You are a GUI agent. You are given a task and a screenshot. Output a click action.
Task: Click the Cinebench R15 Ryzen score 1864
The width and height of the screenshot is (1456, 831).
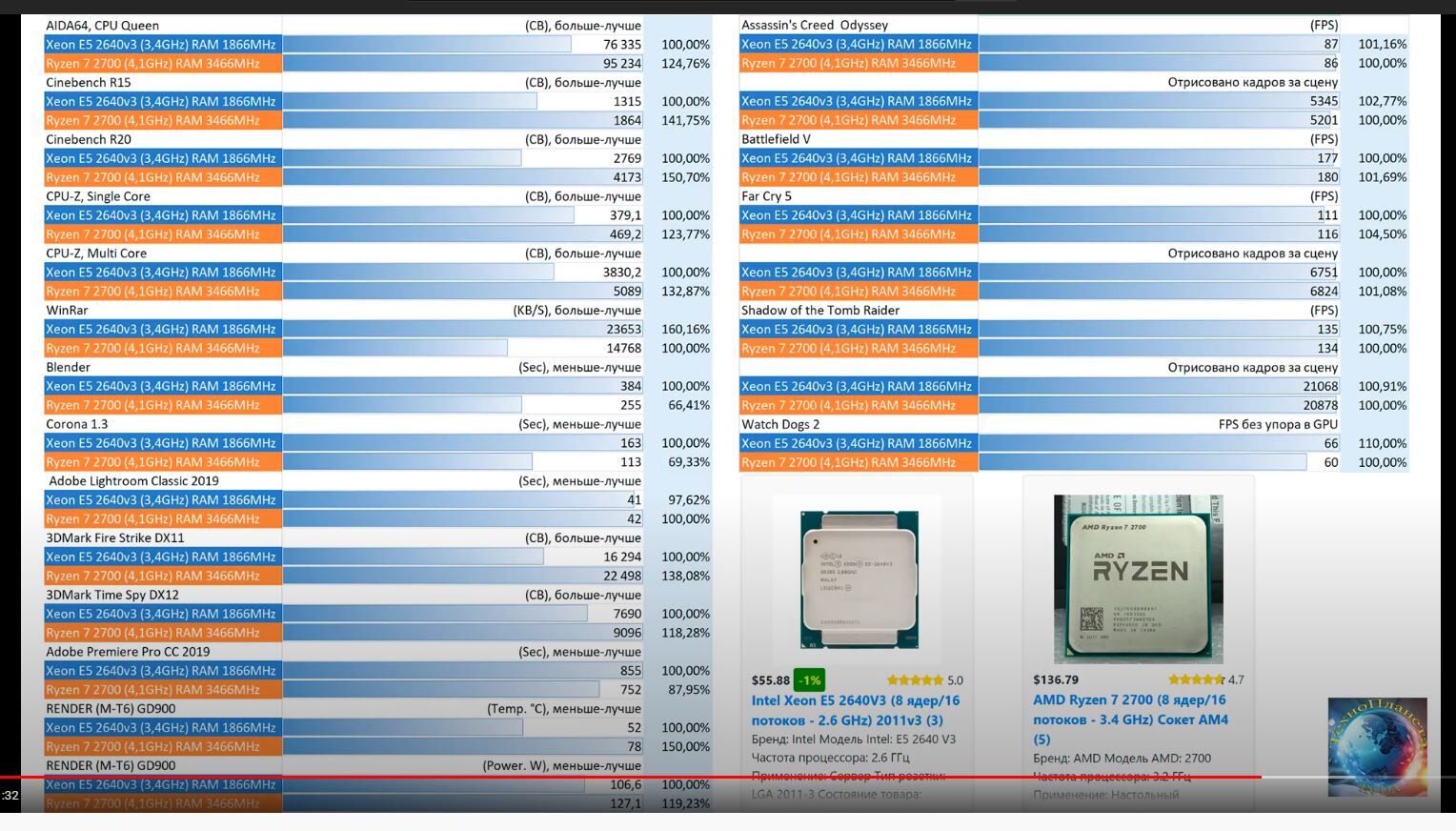628,121
